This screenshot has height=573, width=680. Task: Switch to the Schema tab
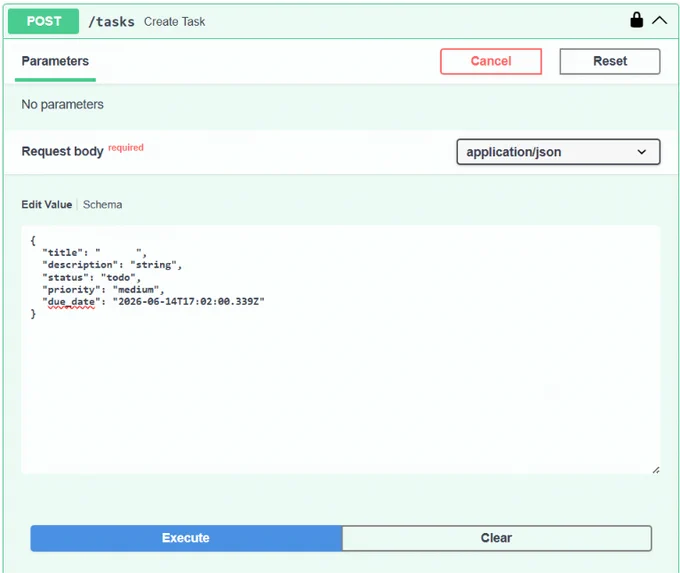tap(102, 204)
